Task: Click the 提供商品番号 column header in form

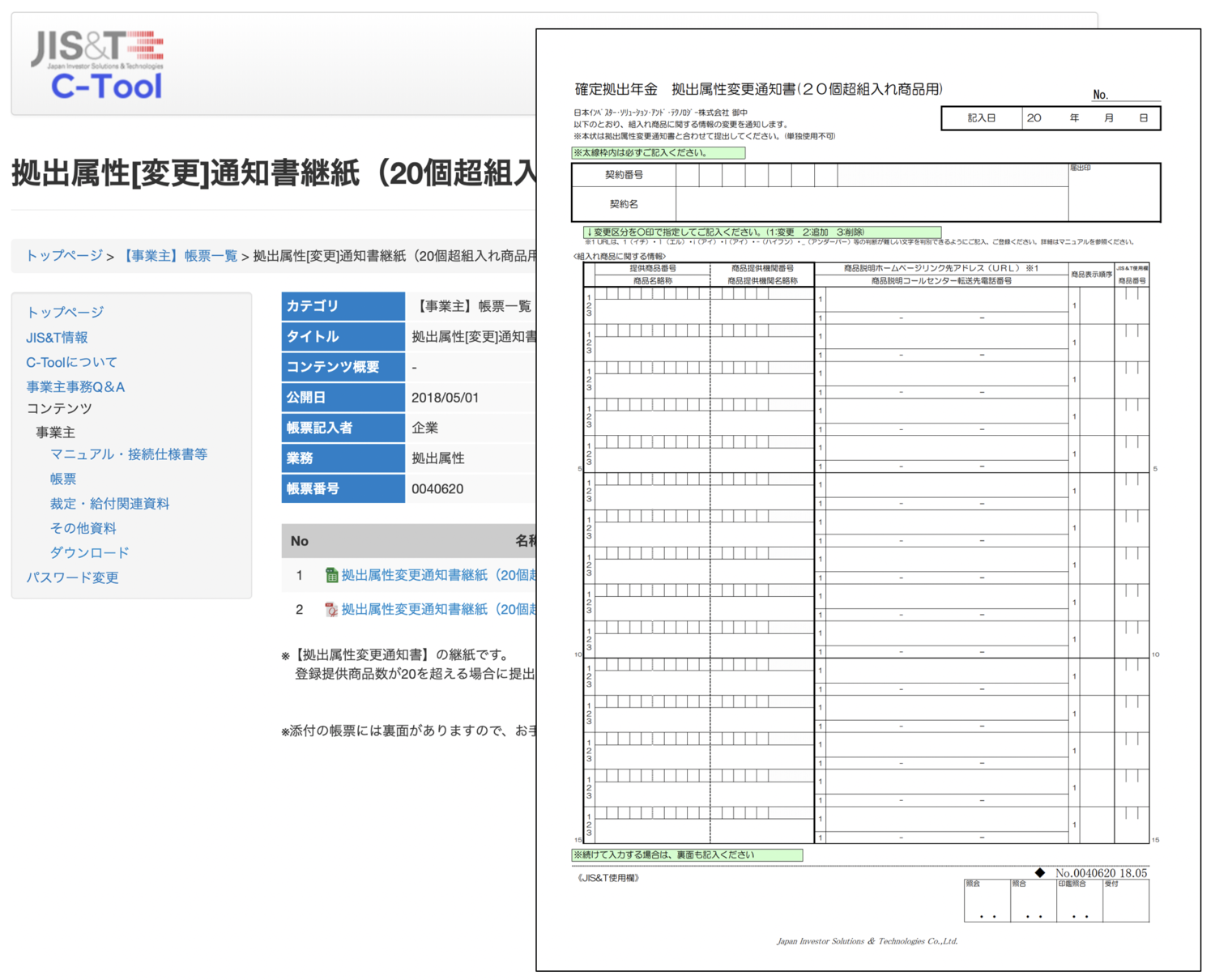Action: coord(653,268)
